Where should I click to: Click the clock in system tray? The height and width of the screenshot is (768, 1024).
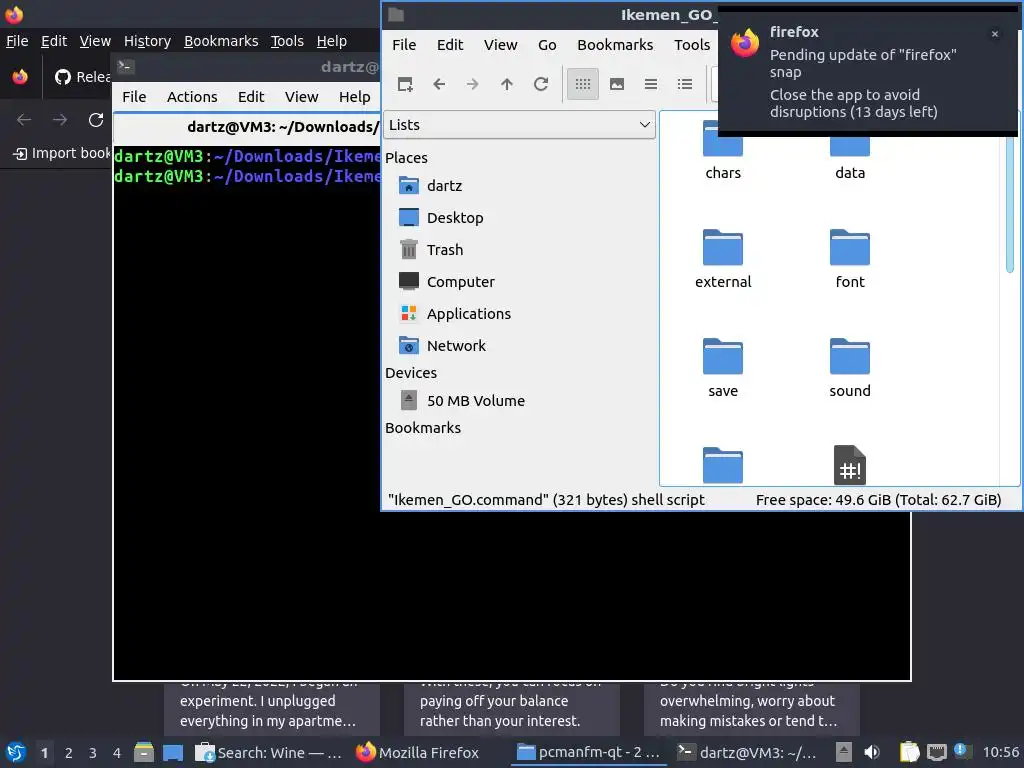[1000, 752]
